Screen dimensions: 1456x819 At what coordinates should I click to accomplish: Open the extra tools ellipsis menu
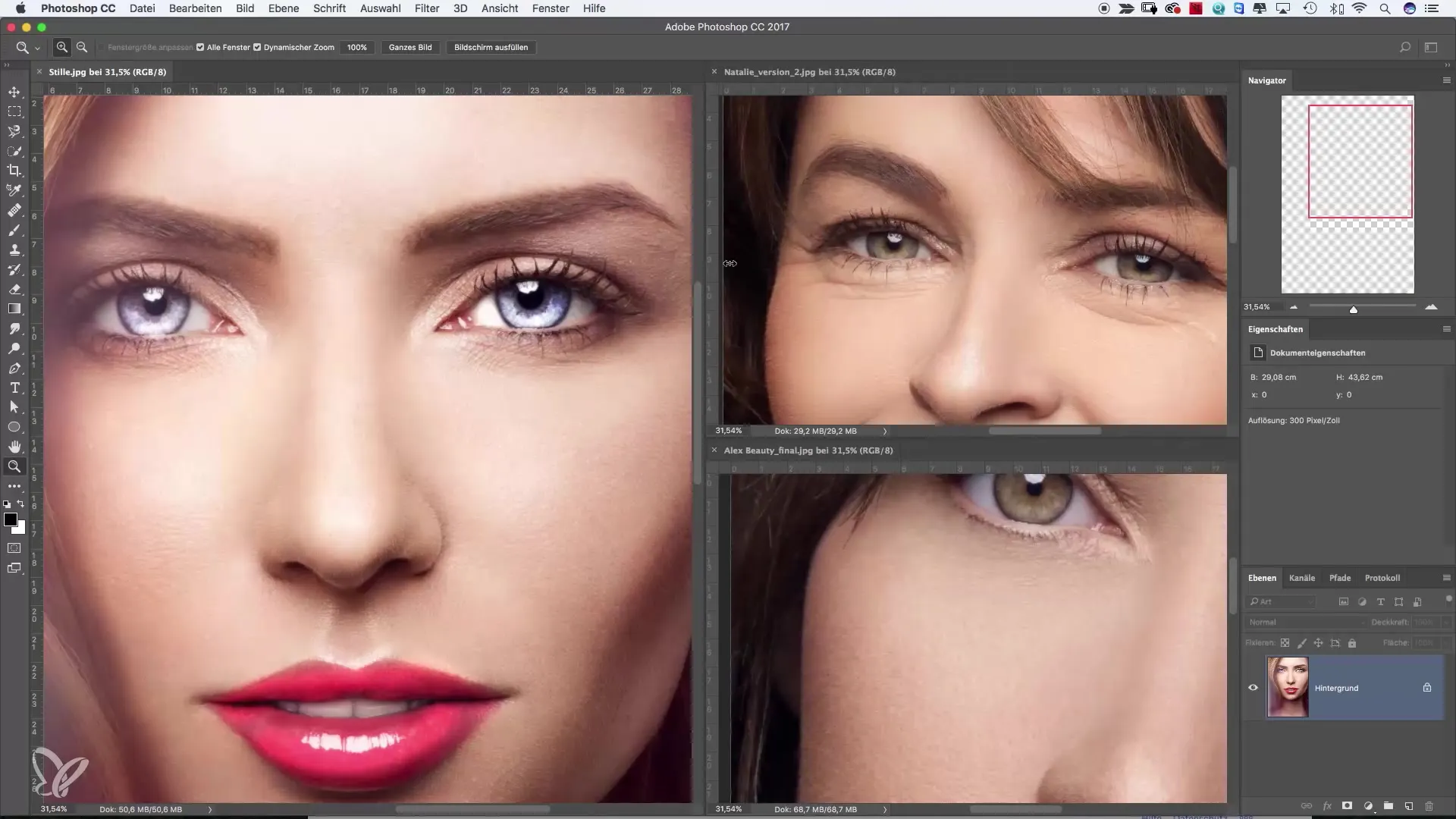coord(14,486)
